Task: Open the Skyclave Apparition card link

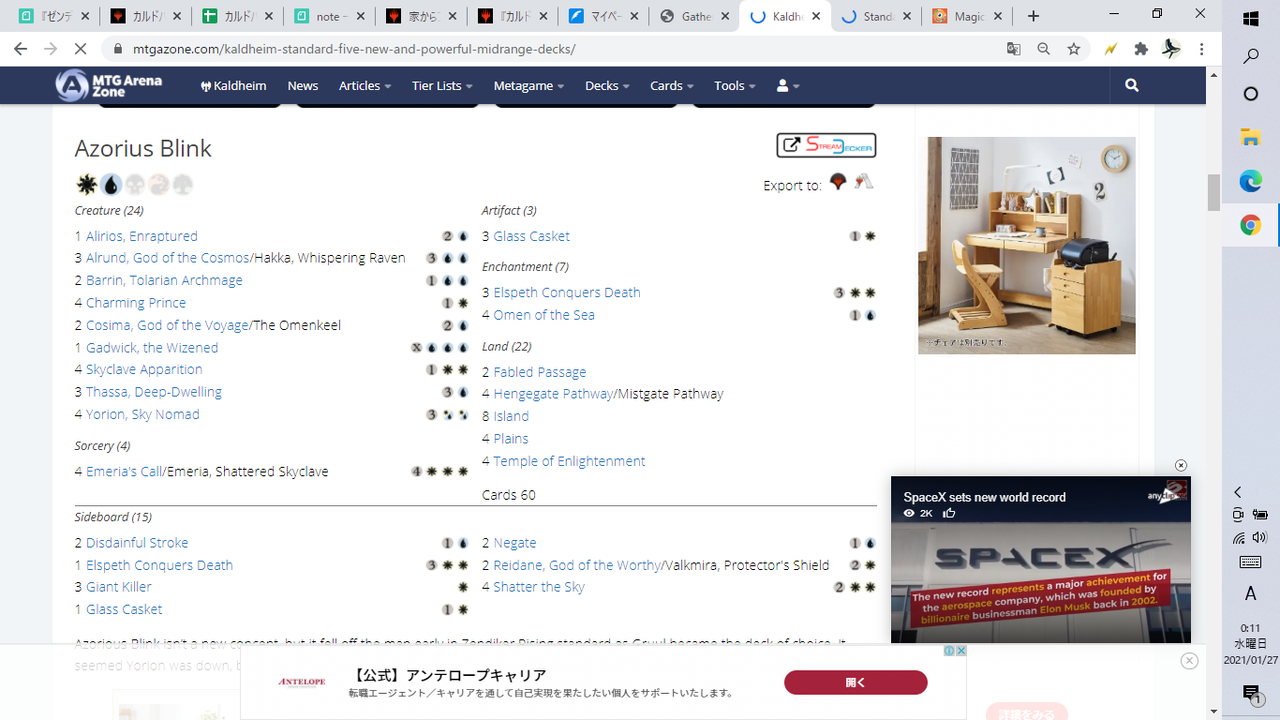Action: coord(144,369)
